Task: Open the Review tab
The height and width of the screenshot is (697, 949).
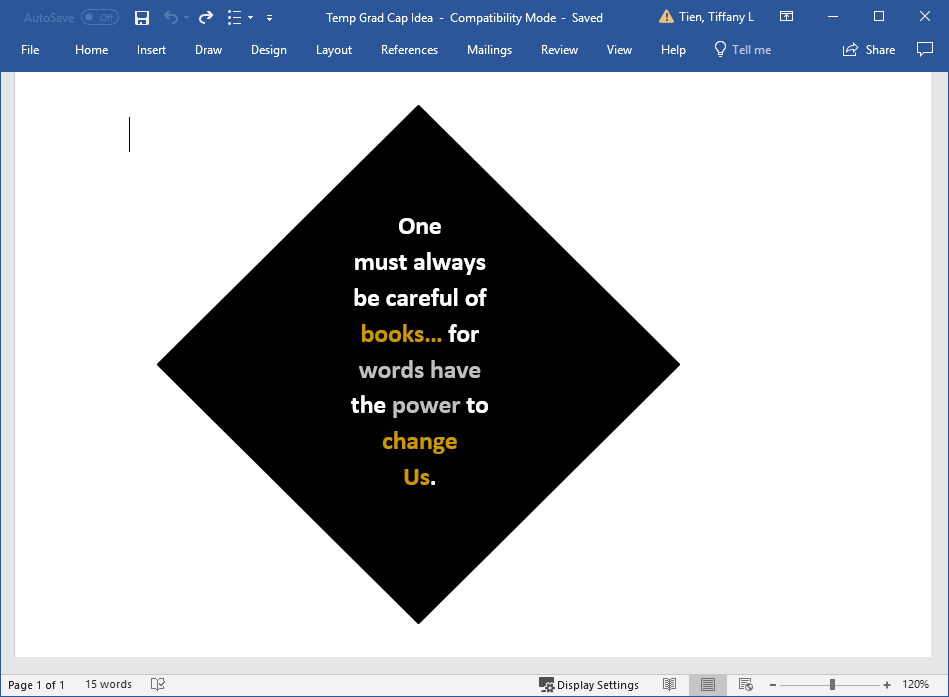Action: click(x=559, y=50)
